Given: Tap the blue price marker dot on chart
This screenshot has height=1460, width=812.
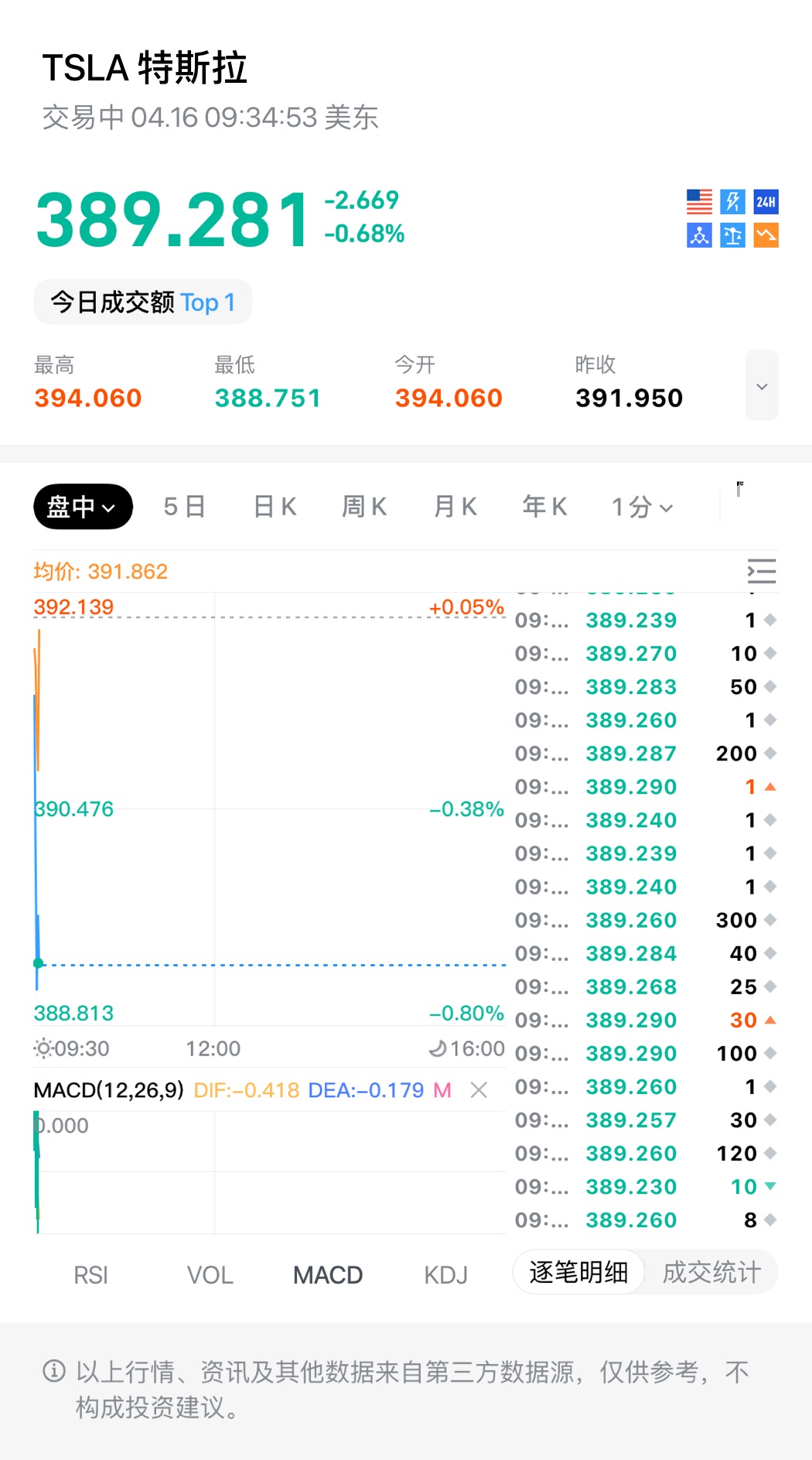Looking at the screenshot, I should (x=38, y=963).
